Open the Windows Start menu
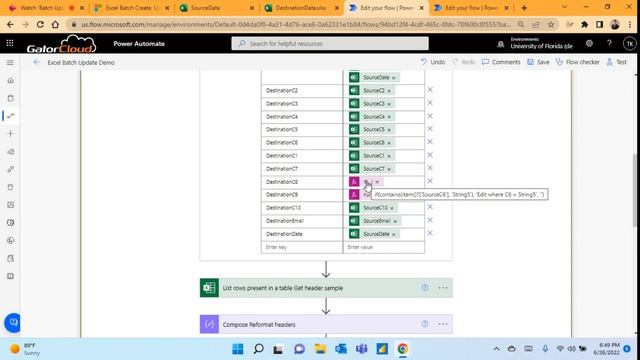The height and width of the screenshot is (360, 640). click(238, 349)
